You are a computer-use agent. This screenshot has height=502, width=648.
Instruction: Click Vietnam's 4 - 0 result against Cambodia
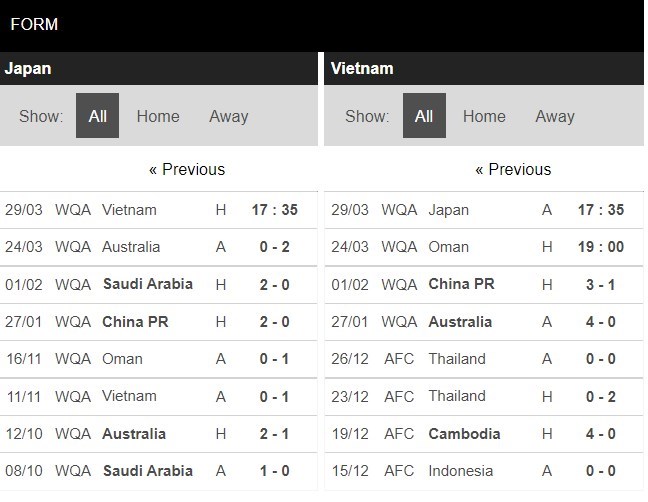tap(600, 433)
